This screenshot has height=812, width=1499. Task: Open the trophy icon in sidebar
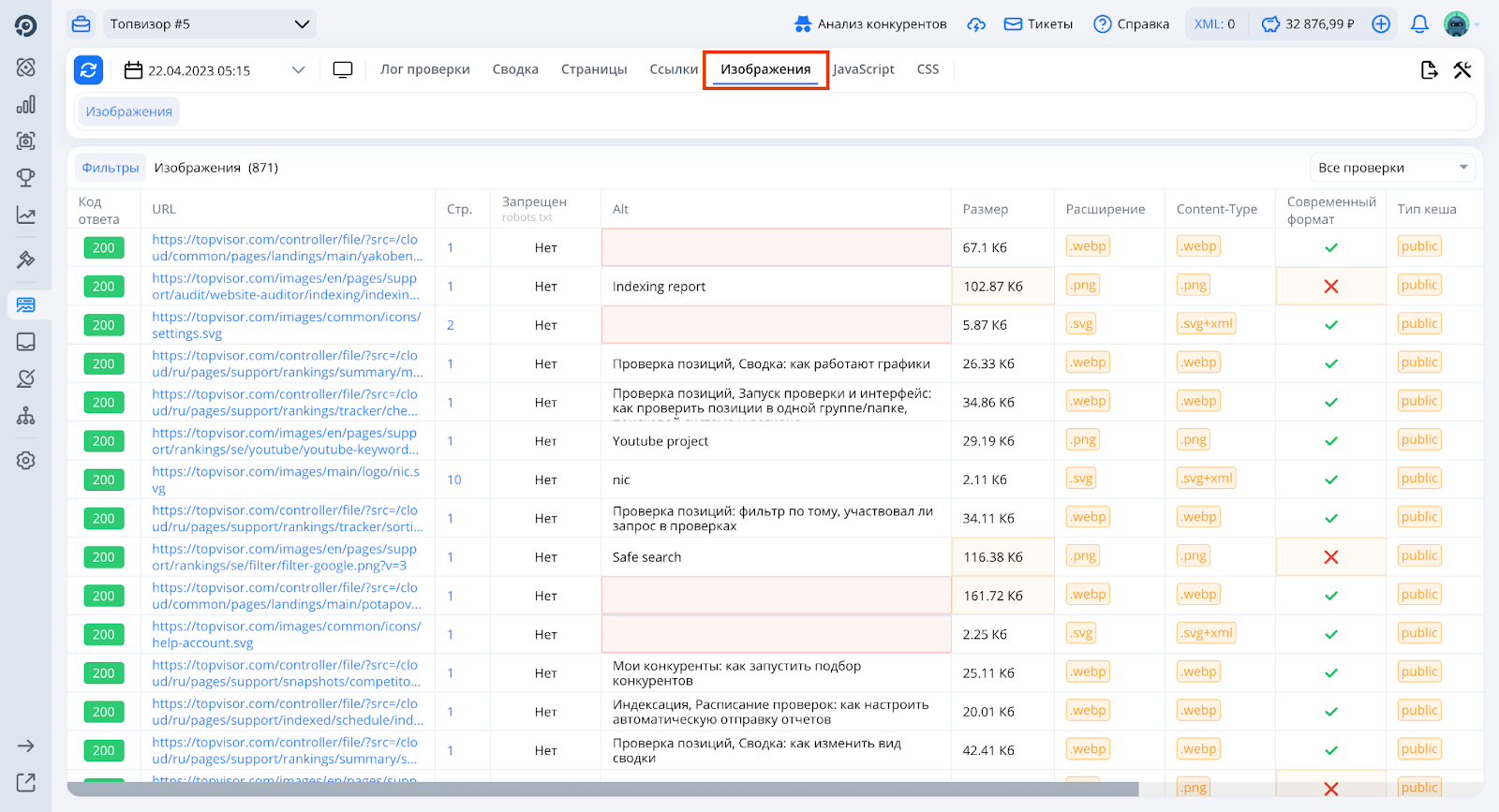coord(26,177)
